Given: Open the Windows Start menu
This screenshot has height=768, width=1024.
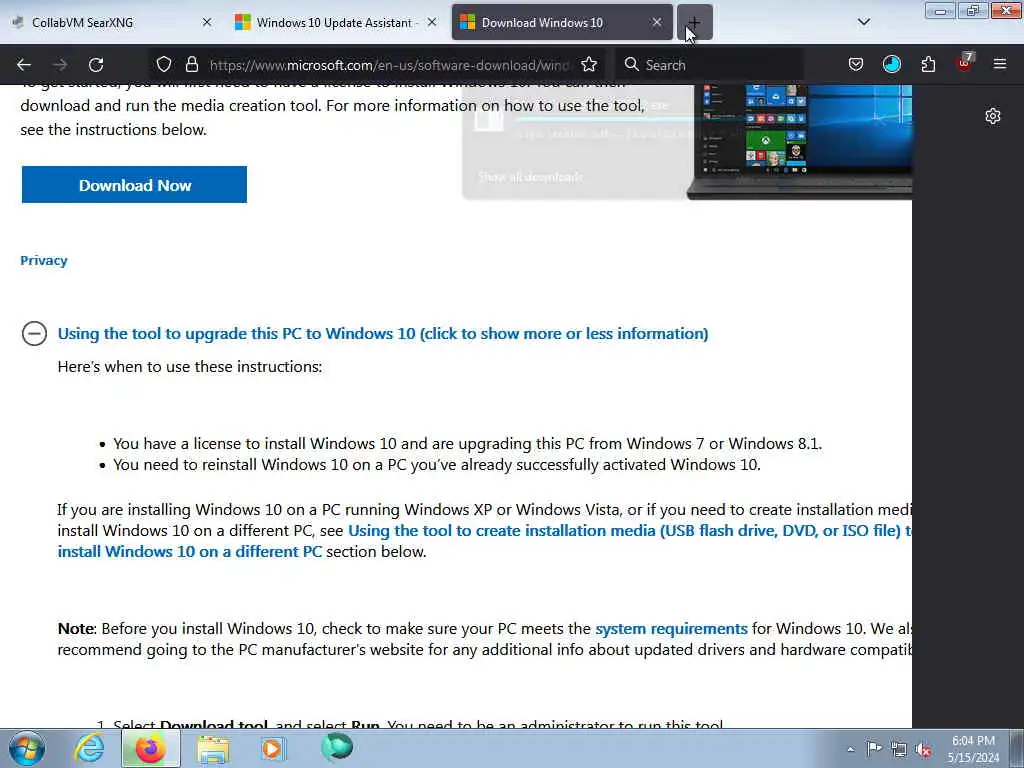Looking at the screenshot, I should [26, 748].
